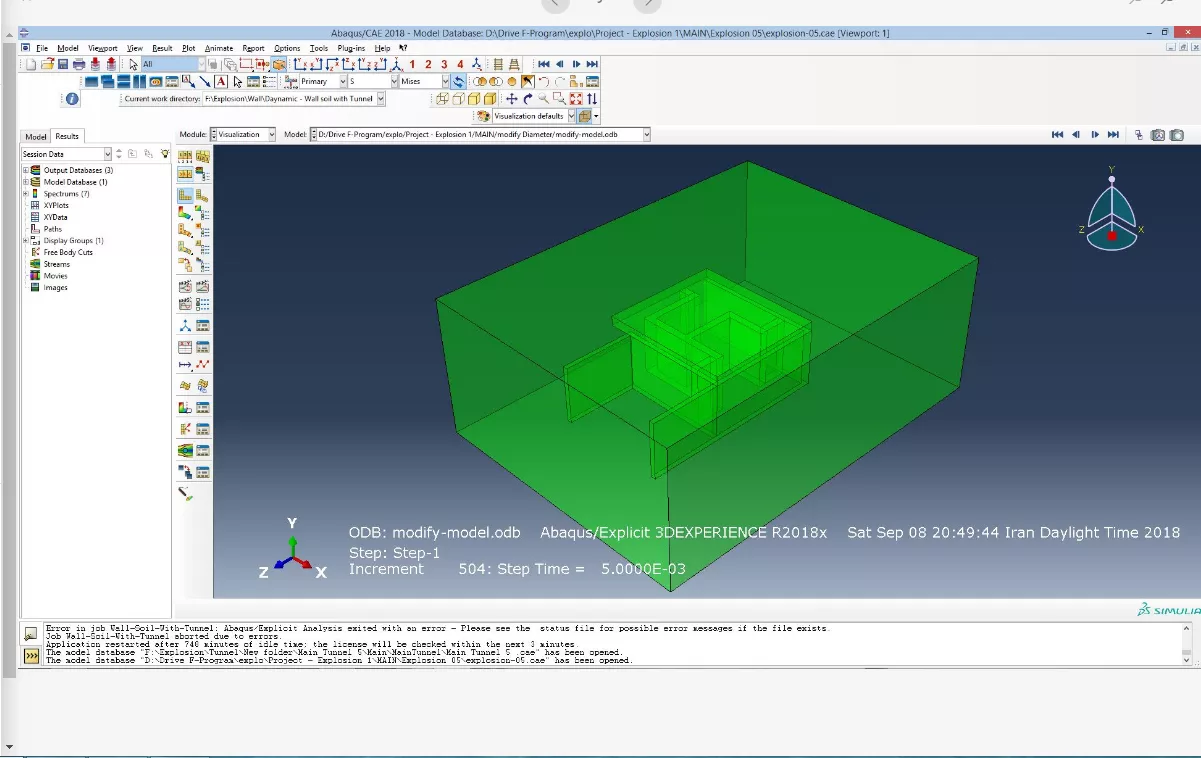Select the Magnify view tool
Screen dimensions: 1201x758
point(543,99)
